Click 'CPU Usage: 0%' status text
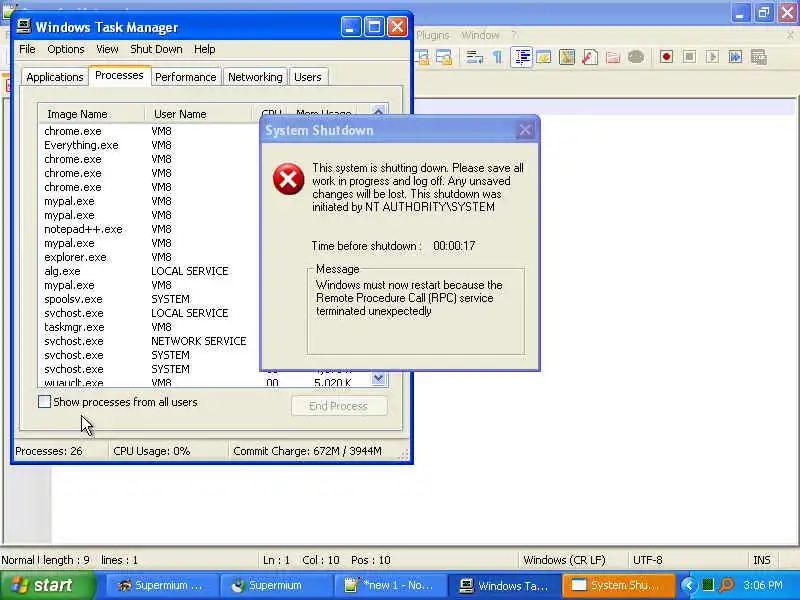This screenshot has width=800, height=600. point(152,451)
